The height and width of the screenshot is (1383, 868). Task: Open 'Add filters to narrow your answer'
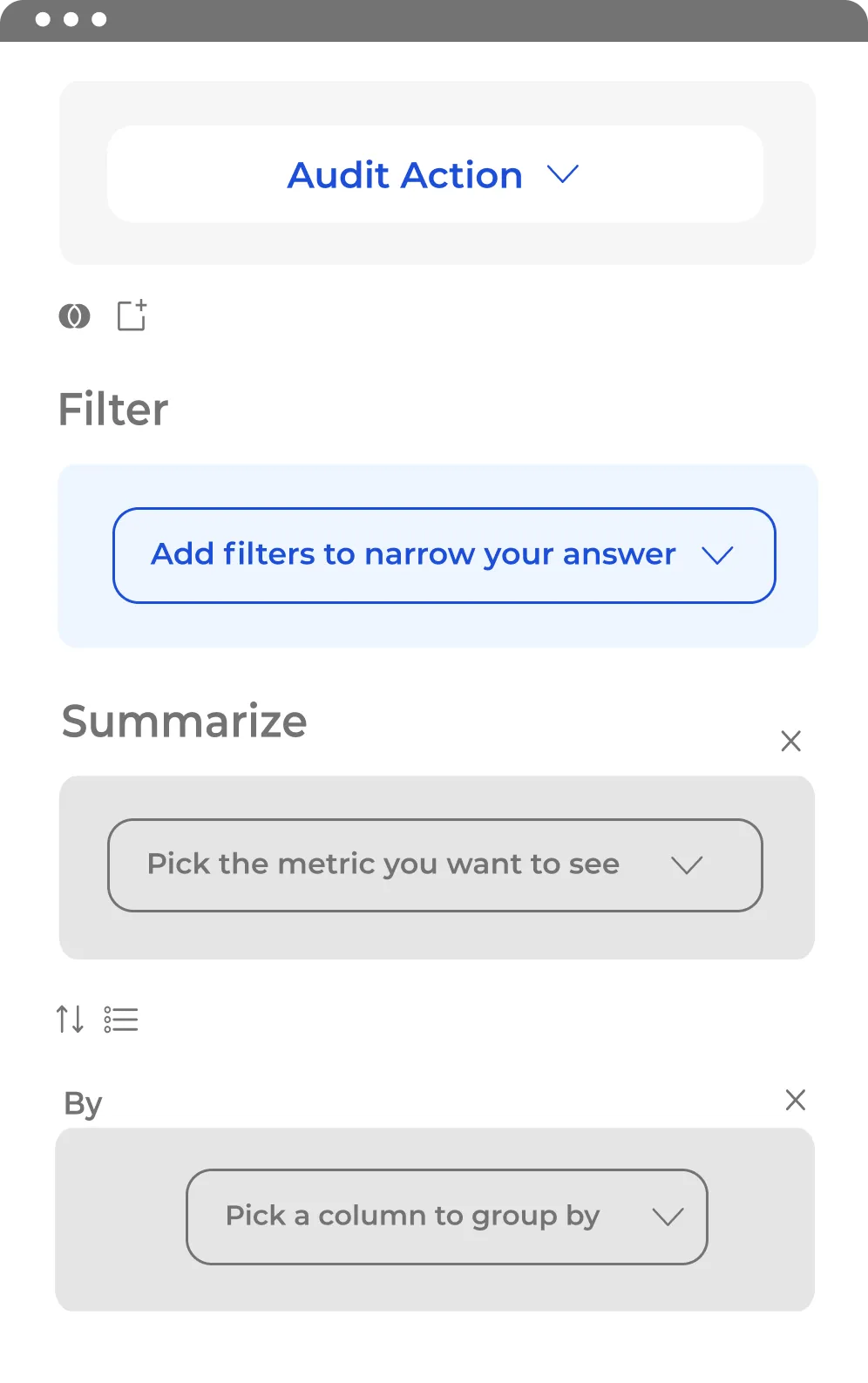tap(444, 555)
